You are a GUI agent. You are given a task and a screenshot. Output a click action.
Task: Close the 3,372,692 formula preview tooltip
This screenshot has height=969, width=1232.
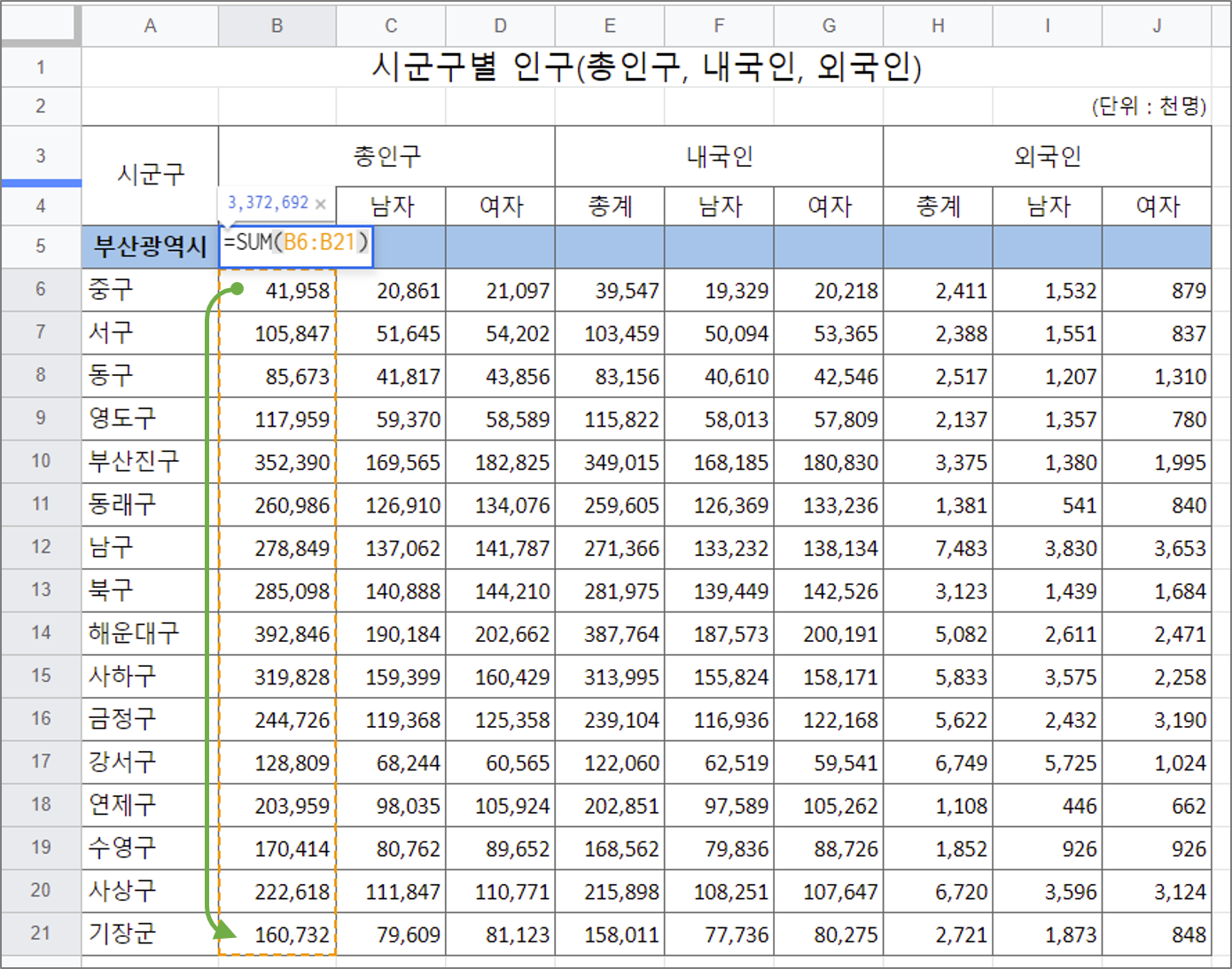pyautogui.click(x=321, y=204)
